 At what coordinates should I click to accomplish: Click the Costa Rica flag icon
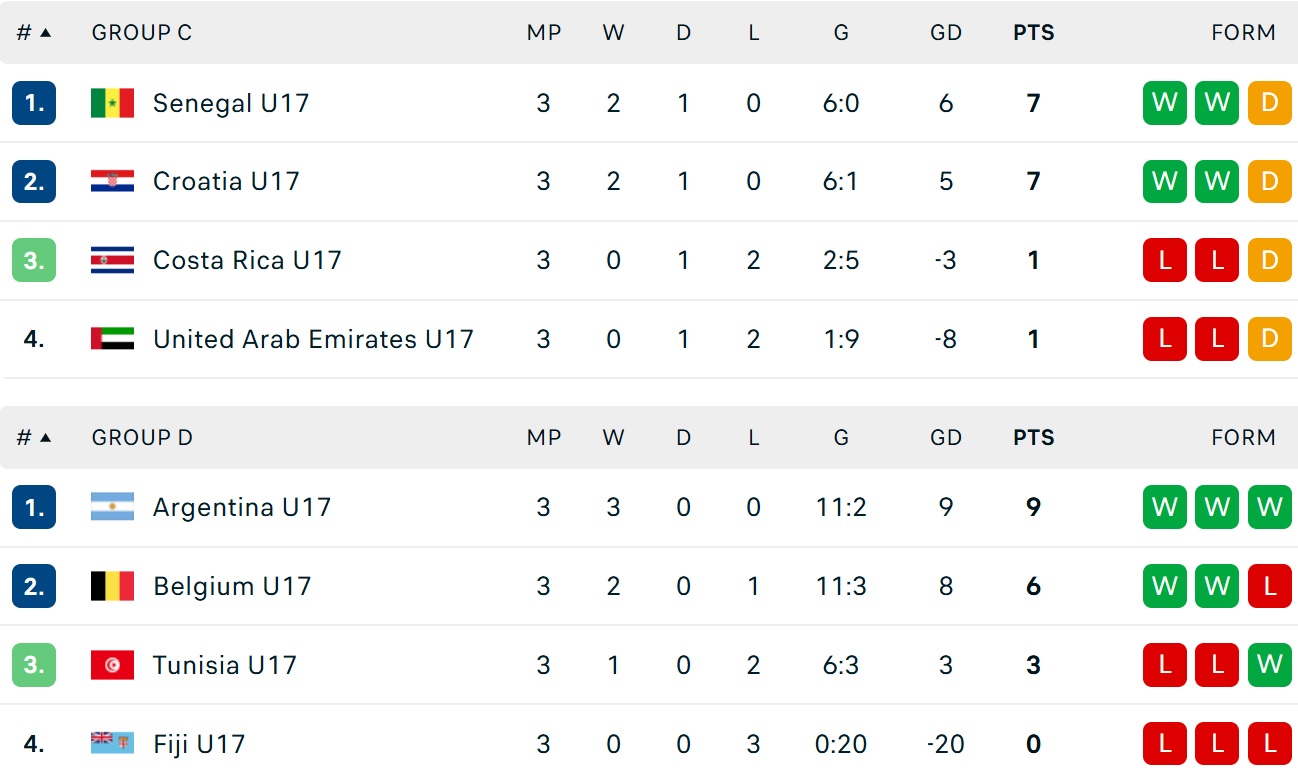(112, 260)
